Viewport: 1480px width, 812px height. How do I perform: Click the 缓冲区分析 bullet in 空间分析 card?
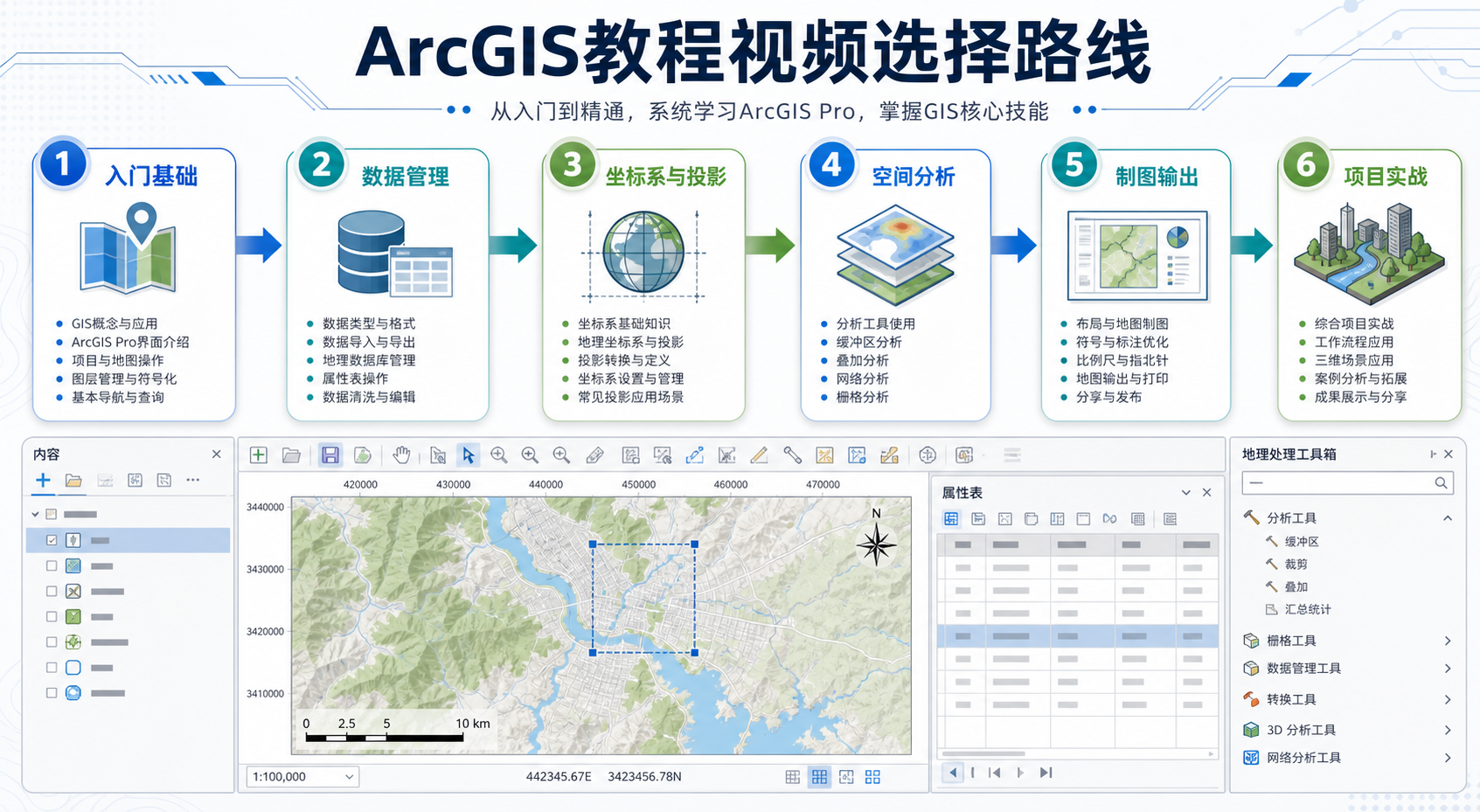point(869,343)
